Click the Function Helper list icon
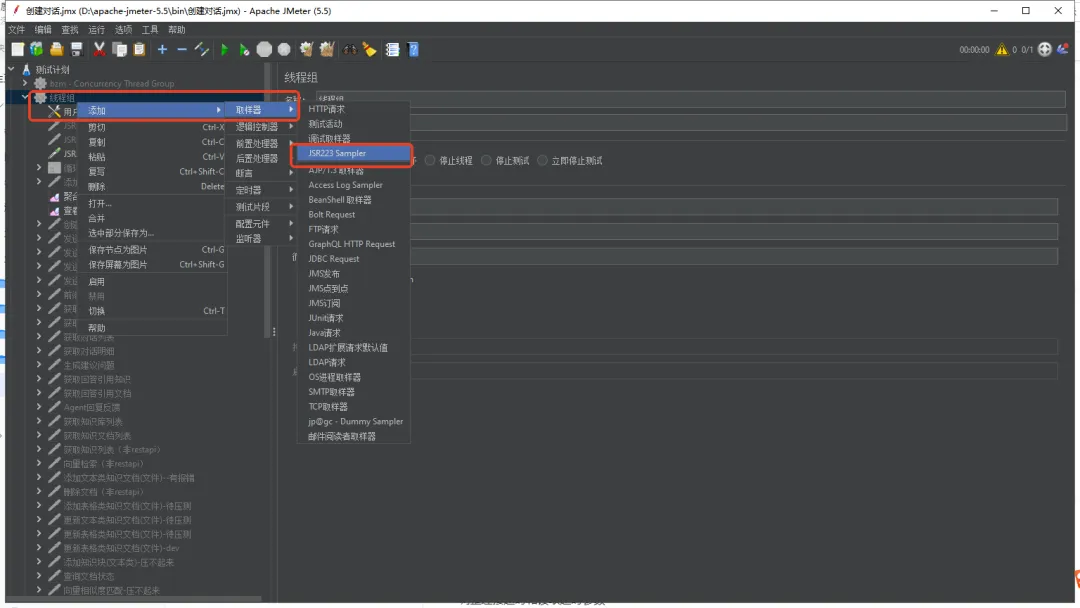The image size is (1080, 608). 392,49
